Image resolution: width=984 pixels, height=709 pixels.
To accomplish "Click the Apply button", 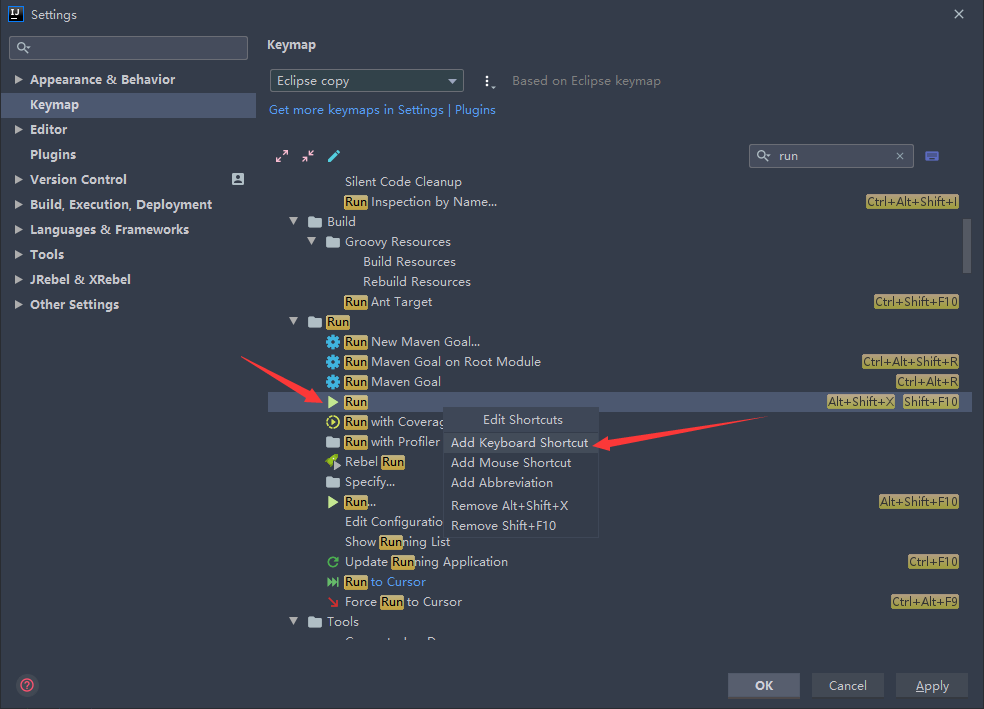I will pyautogui.click(x=932, y=686).
